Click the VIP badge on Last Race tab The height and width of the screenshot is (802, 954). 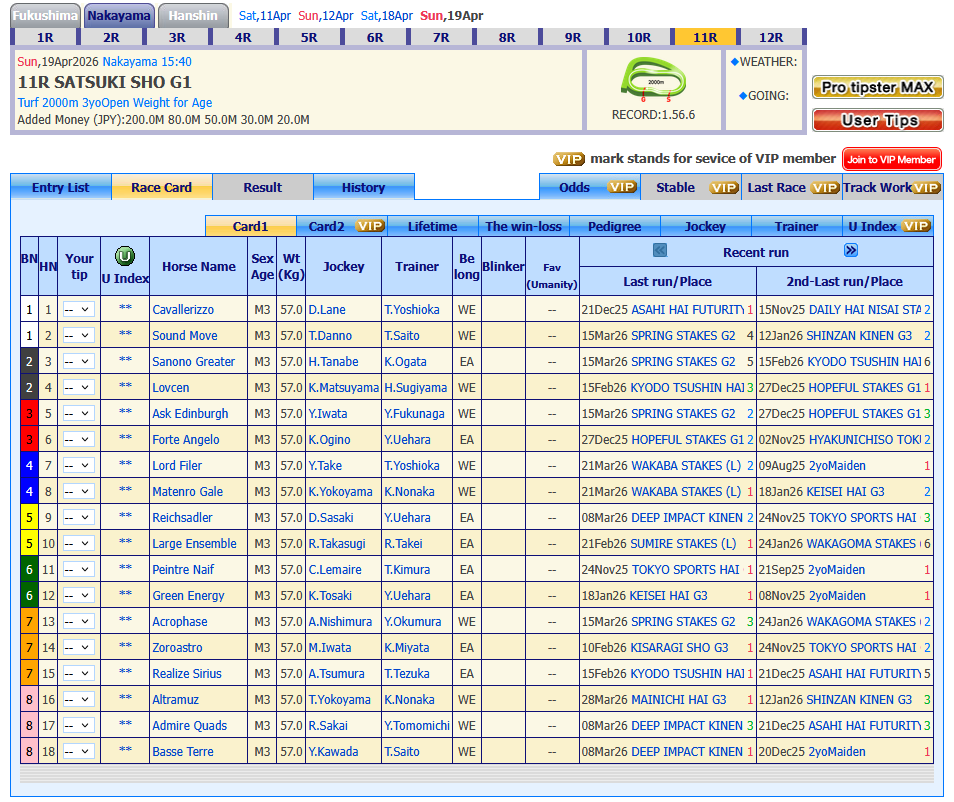coord(824,187)
